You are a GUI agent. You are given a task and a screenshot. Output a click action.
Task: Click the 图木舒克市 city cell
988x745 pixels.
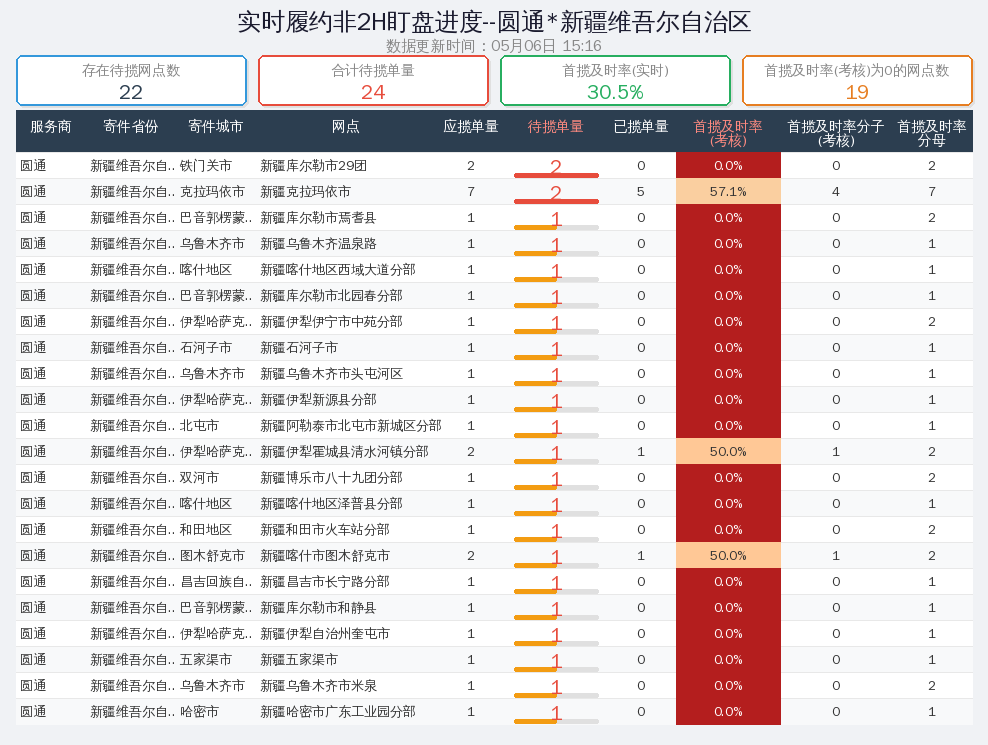[x=212, y=556]
